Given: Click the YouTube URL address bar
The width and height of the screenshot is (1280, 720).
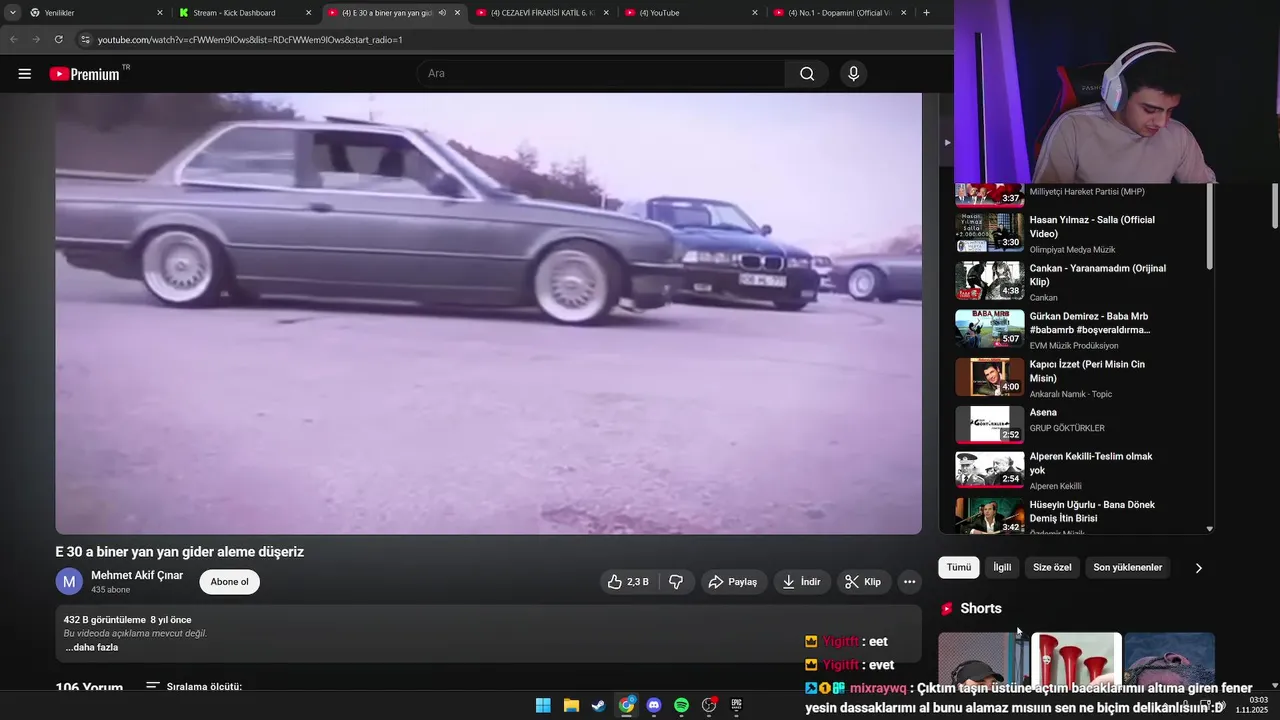Looking at the screenshot, I should 250,39.
